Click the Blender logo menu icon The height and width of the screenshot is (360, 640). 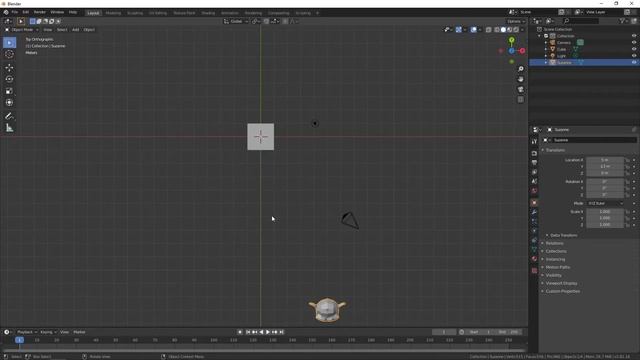click(6, 12)
